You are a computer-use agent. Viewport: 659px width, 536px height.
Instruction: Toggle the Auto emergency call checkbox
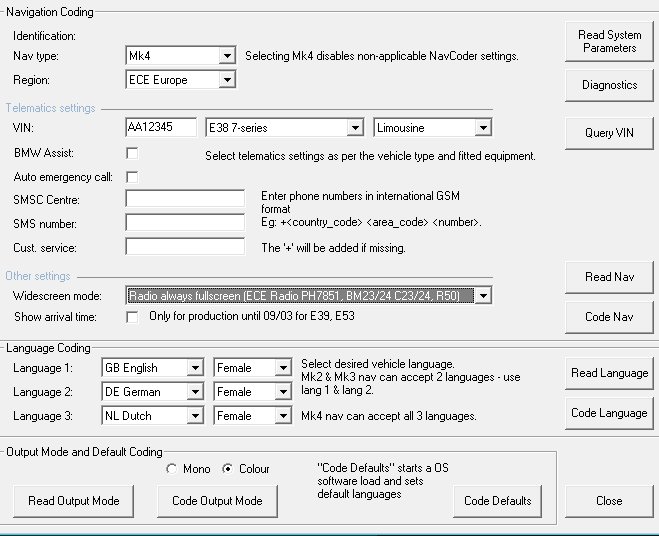pos(132,177)
